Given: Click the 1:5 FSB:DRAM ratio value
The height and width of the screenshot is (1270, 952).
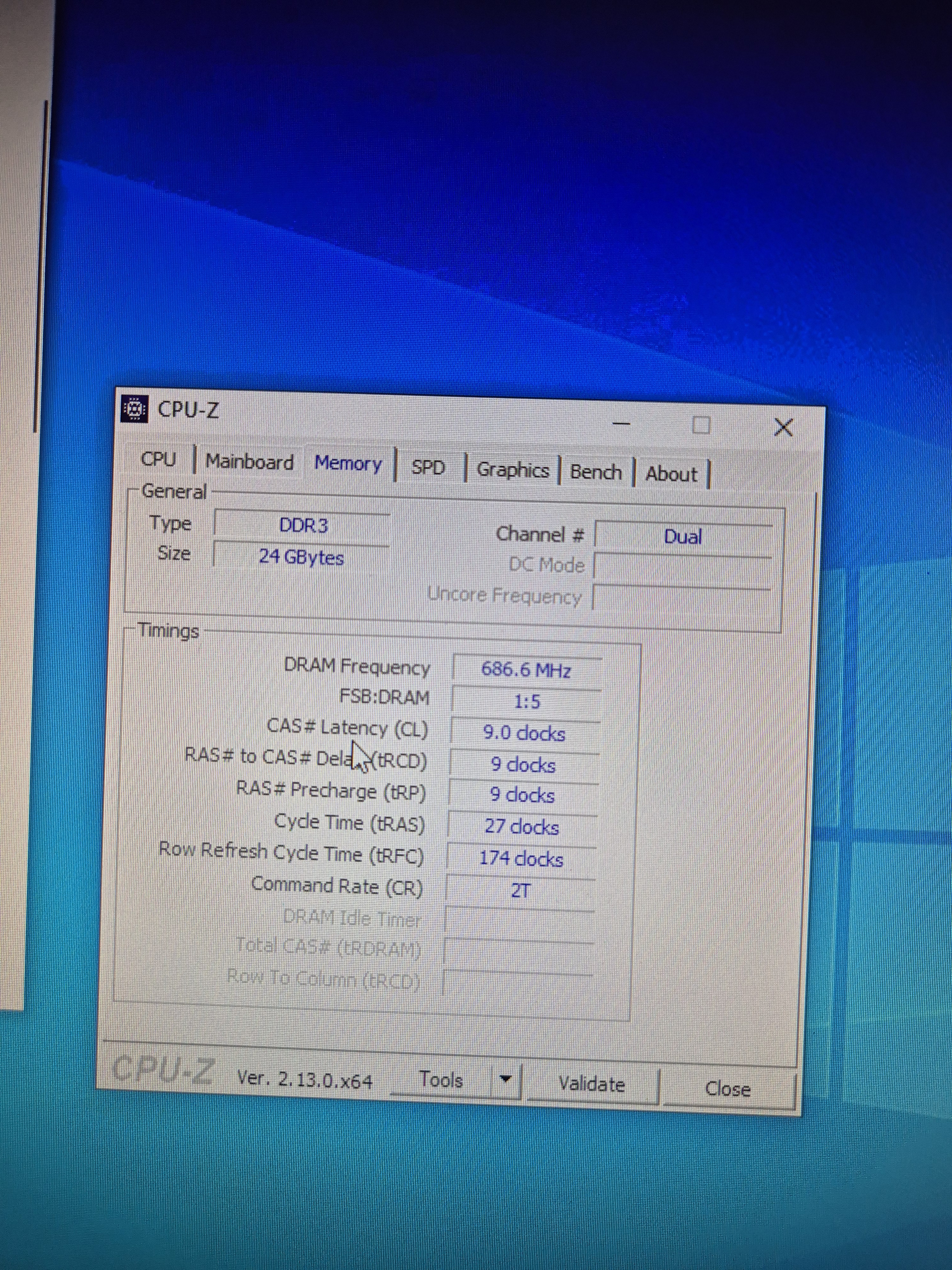Looking at the screenshot, I should tap(526, 702).
